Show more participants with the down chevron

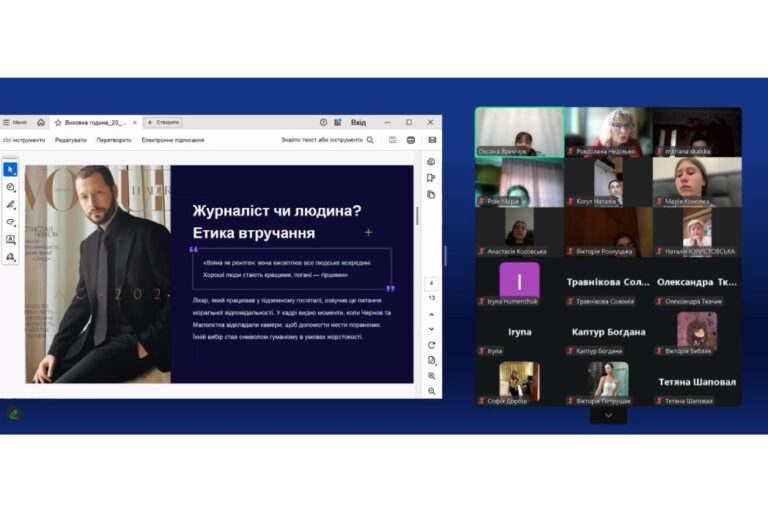tap(608, 415)
